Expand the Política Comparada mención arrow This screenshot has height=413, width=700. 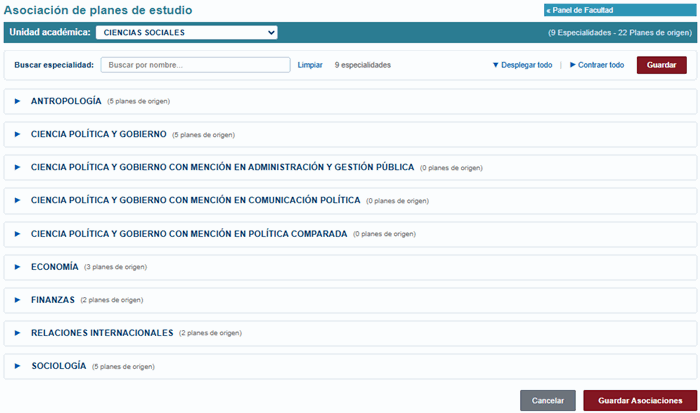(17, 234)
